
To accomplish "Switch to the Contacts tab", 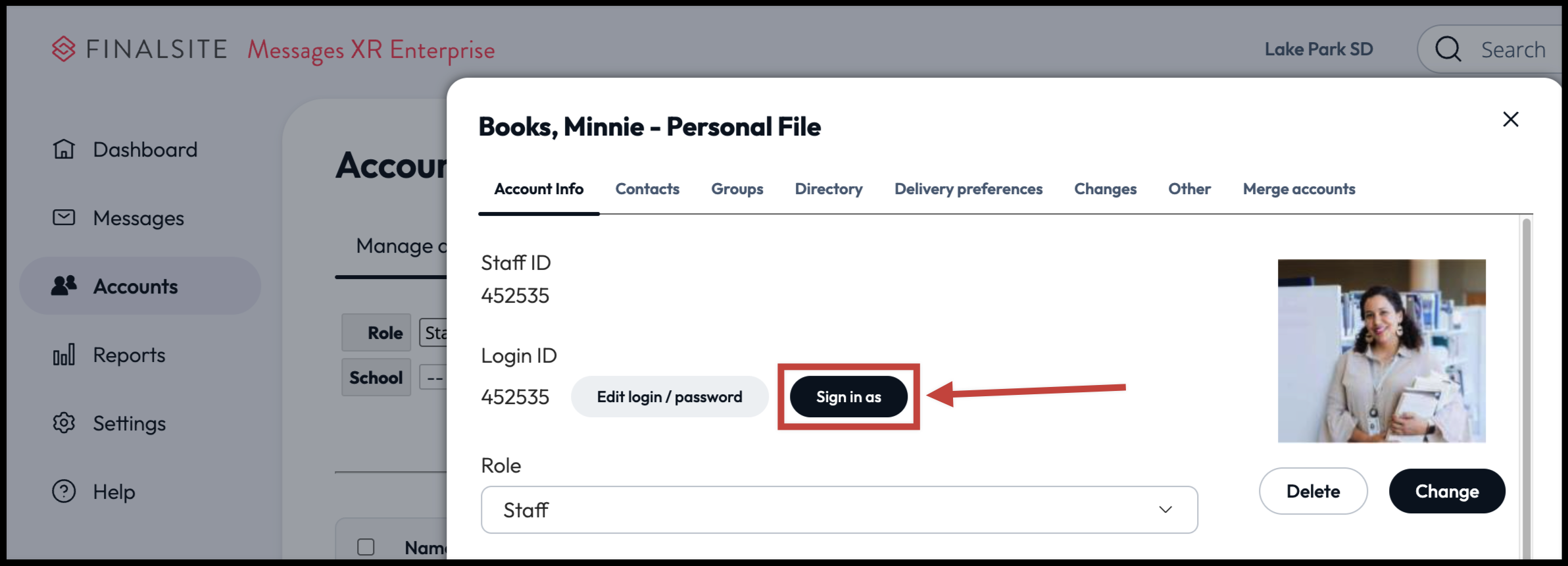I will tap(647, 189).
